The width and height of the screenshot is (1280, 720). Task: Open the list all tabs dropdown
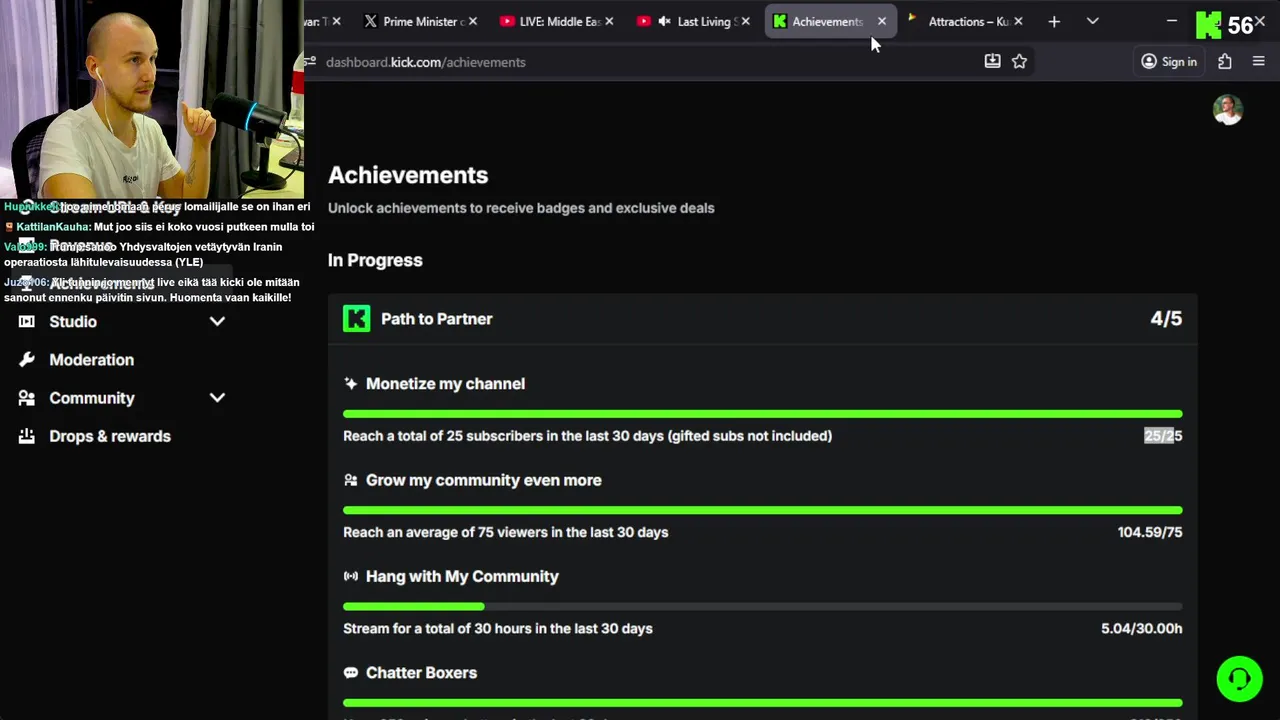(1092, 21)
